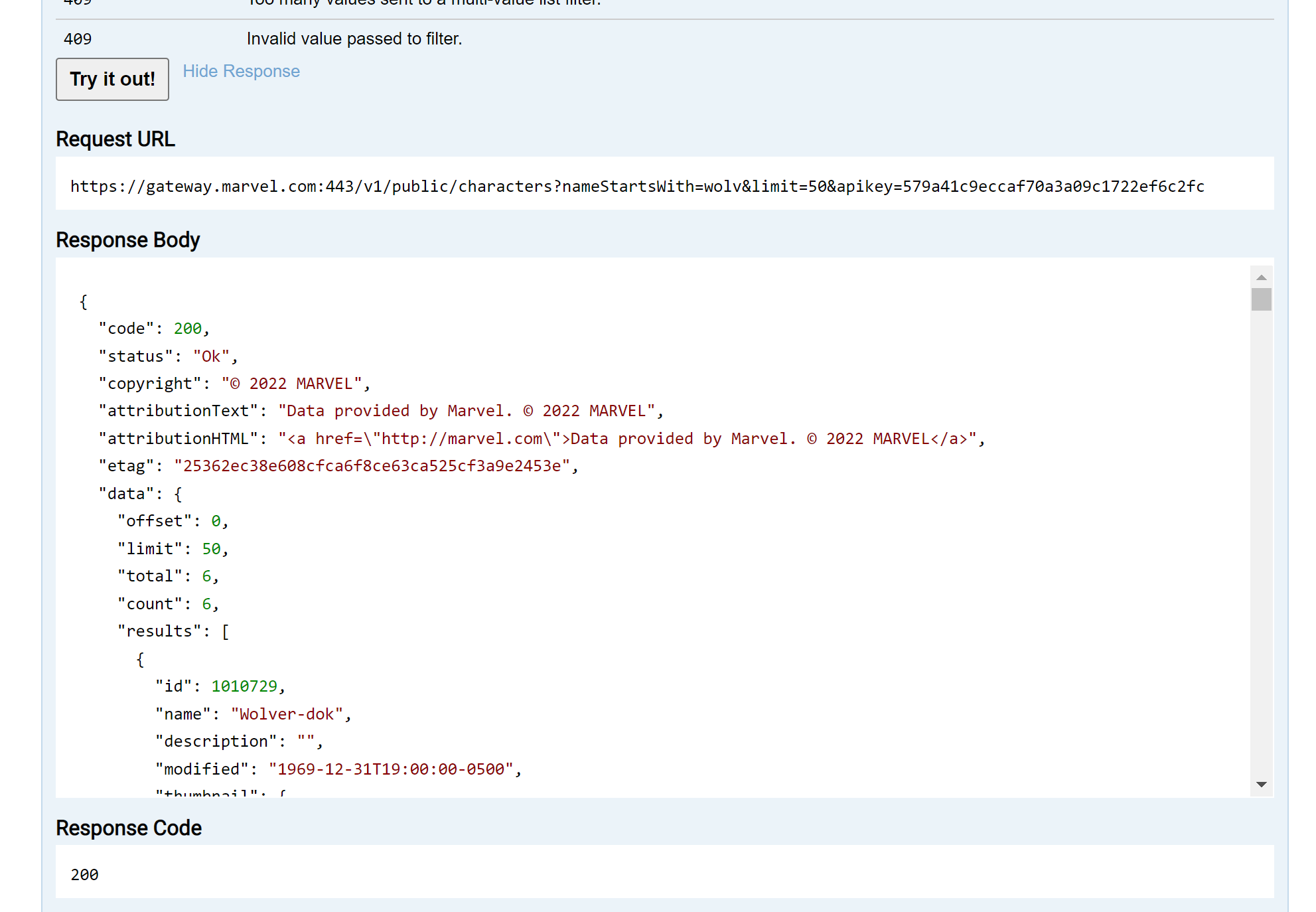Click the Hide Response link
1316x912 pixels.
[x=242, y=71]
